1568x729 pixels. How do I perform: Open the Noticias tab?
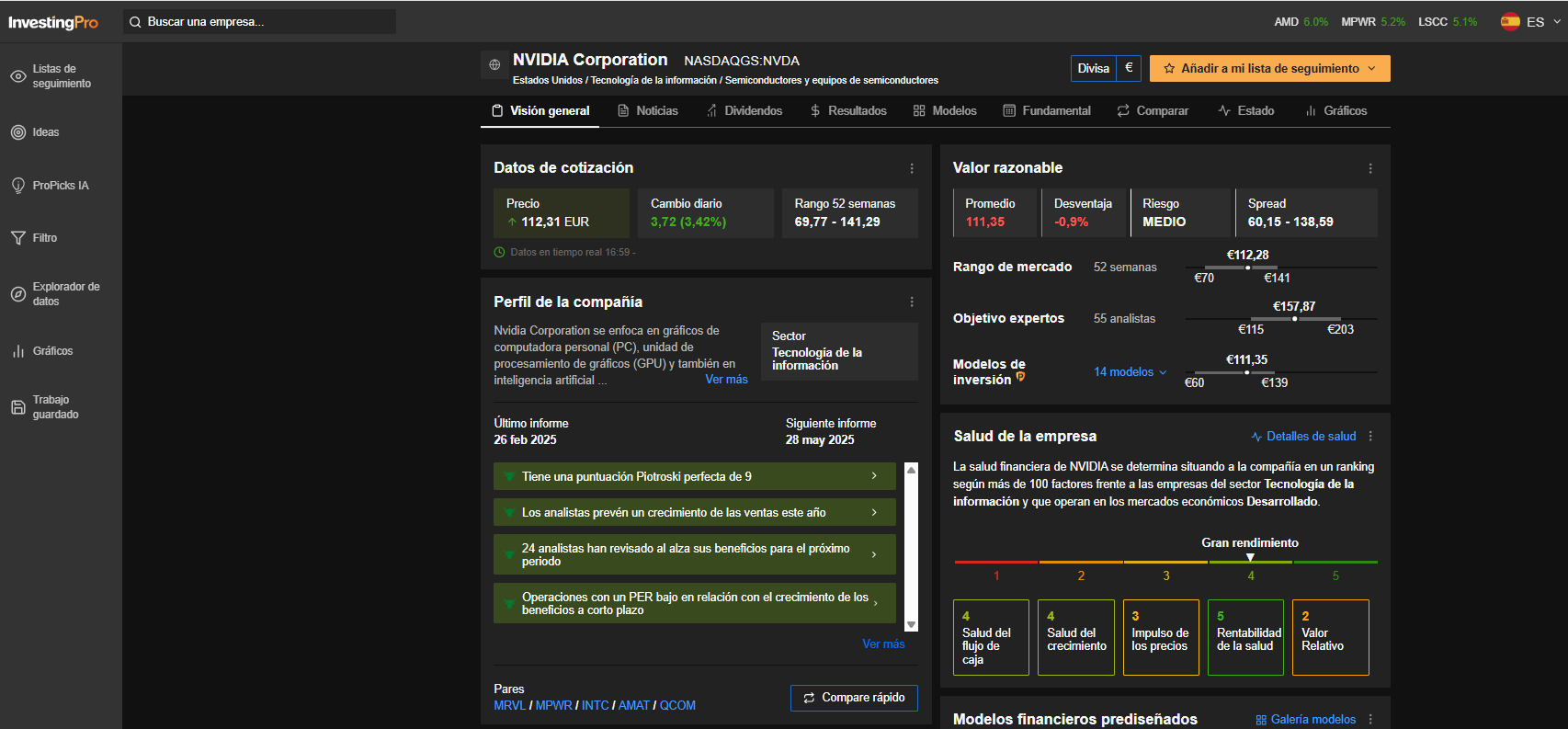point(648,111)
